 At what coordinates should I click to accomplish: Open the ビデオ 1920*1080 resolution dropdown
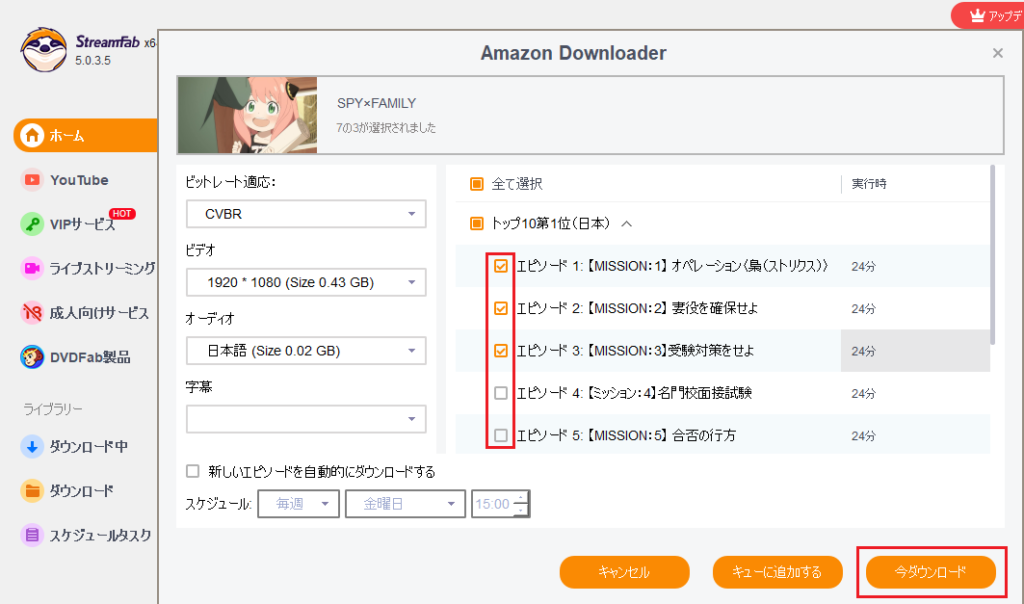[306, 282]
